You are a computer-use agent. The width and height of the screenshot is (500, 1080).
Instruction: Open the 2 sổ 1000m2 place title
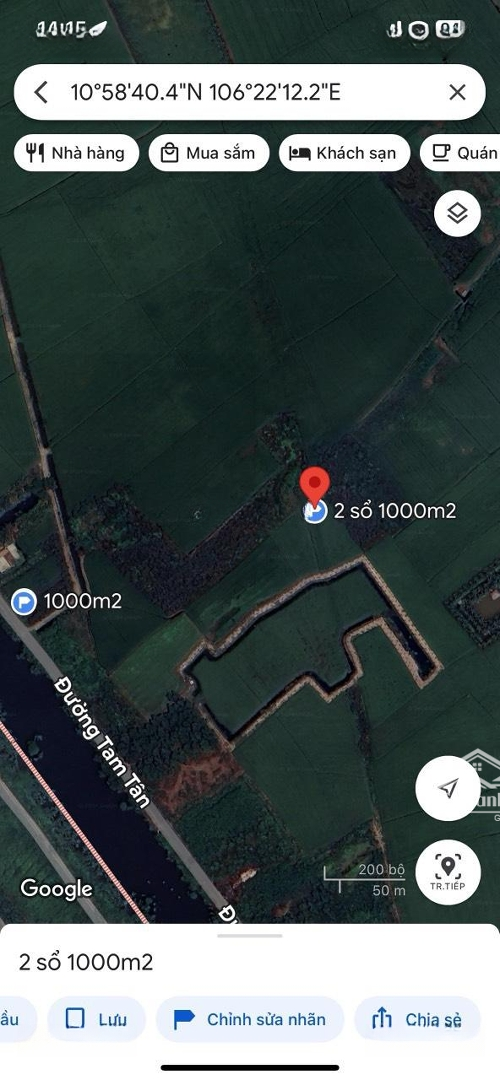coord(86,962)
